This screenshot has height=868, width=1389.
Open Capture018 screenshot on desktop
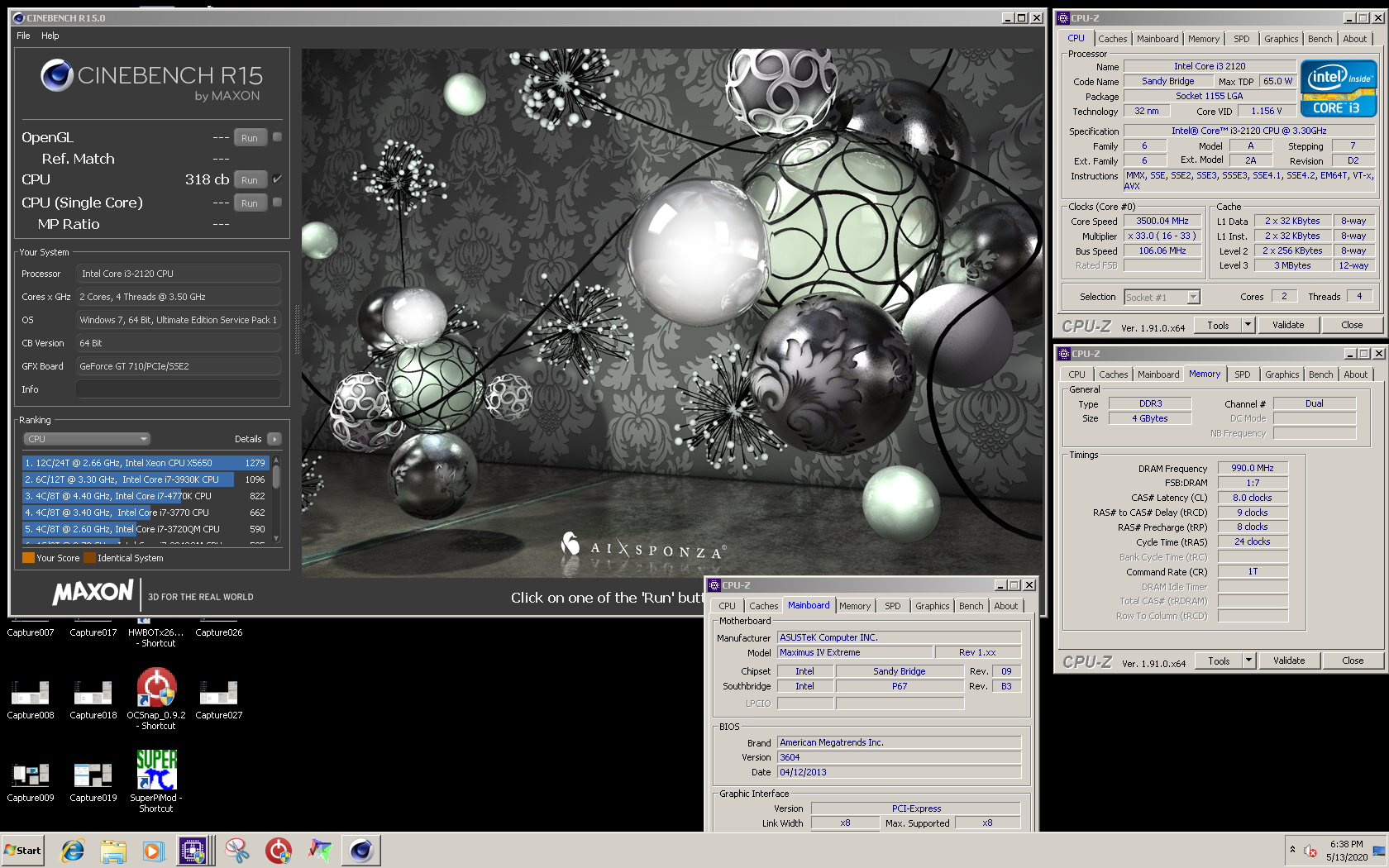coord(93,699)
